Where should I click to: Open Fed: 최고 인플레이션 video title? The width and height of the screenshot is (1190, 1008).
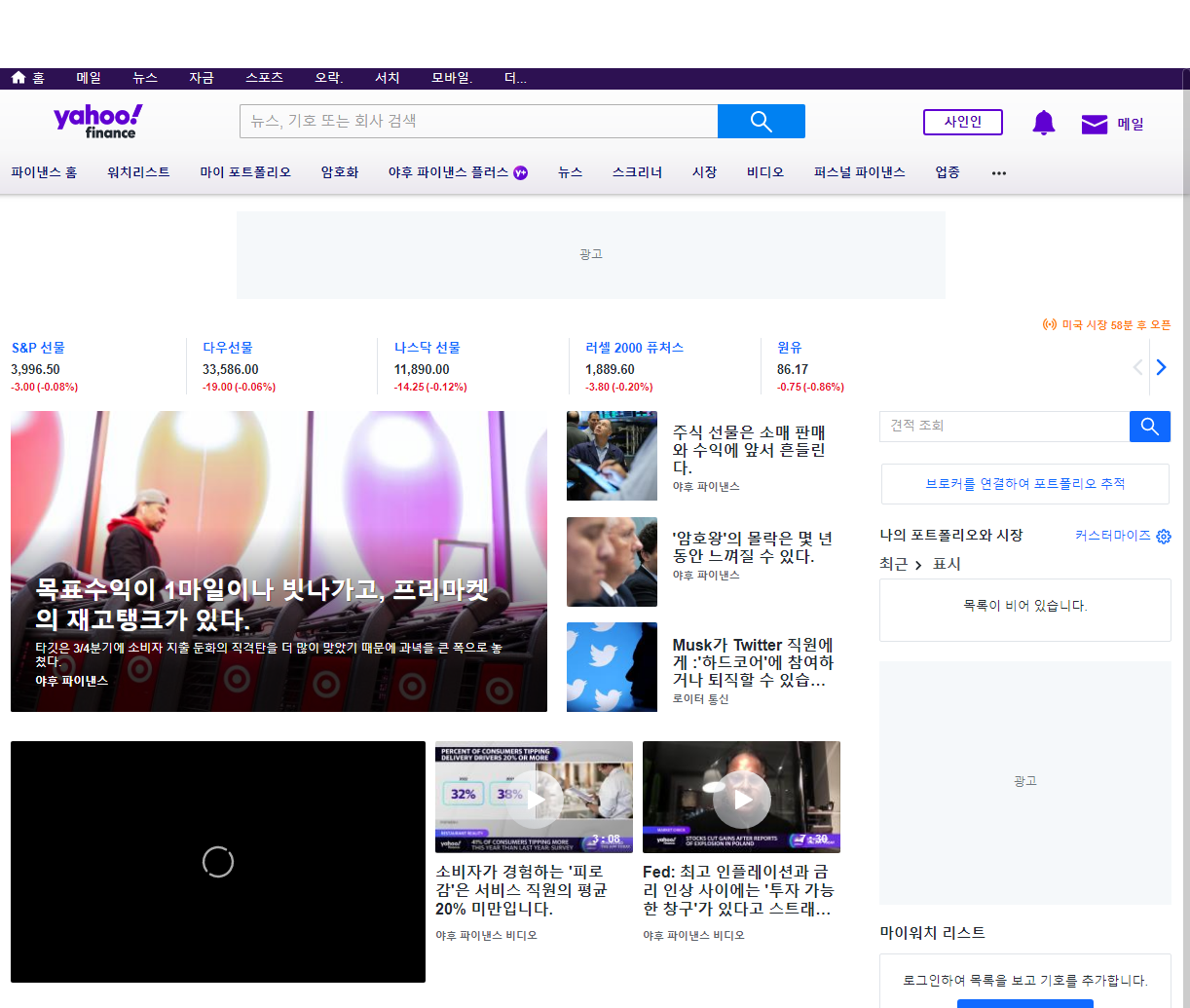tap(738, 890)
